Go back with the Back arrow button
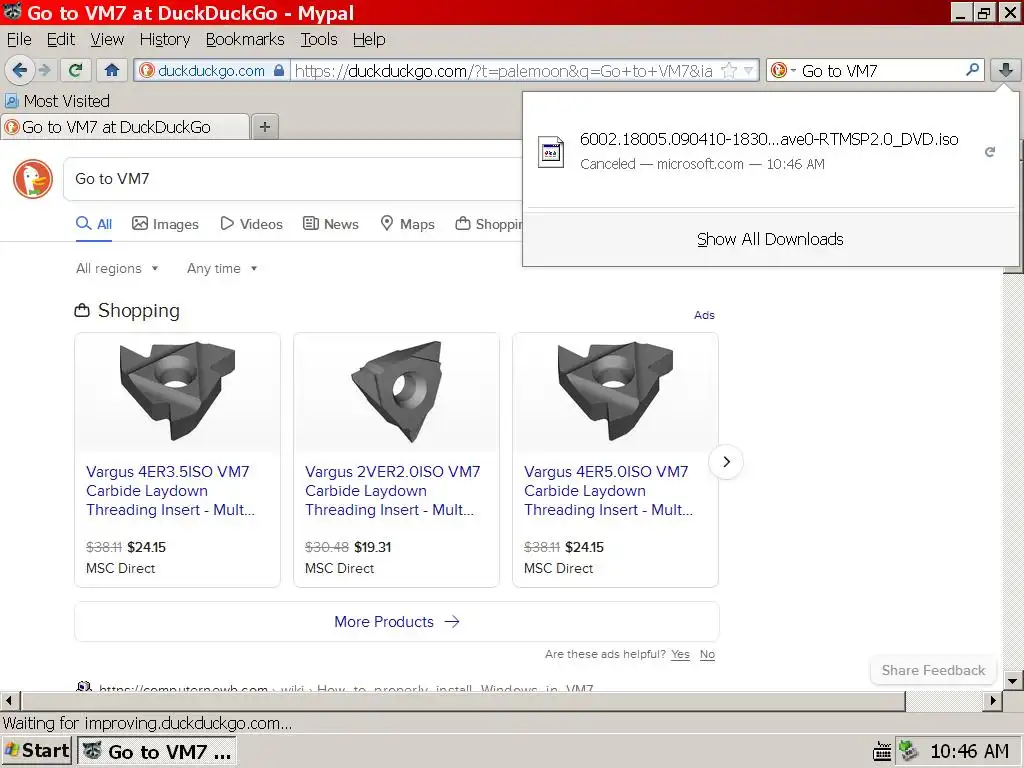This screenshot has height=768, width=1024. [19, 70]
